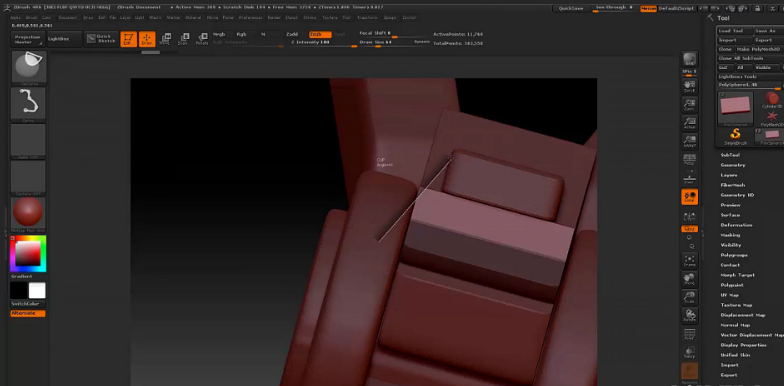Open the stroke type (curve) selector
784x386 pixels.
[x=28, y=105]
